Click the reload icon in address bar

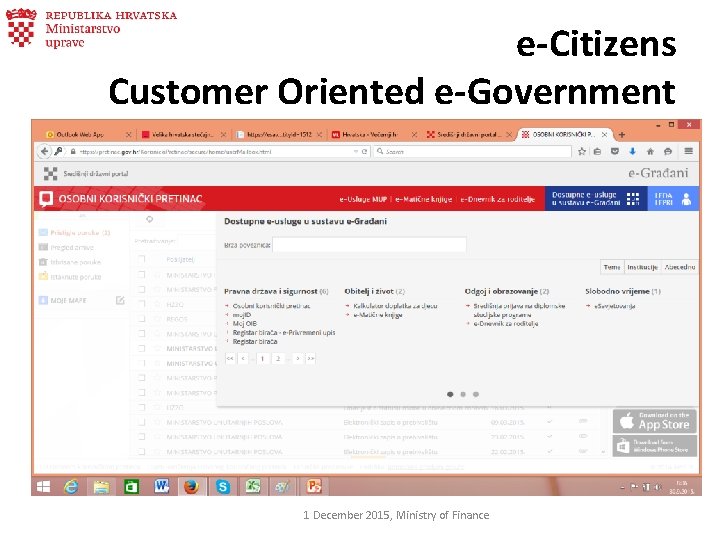click(x=365, y=151)
